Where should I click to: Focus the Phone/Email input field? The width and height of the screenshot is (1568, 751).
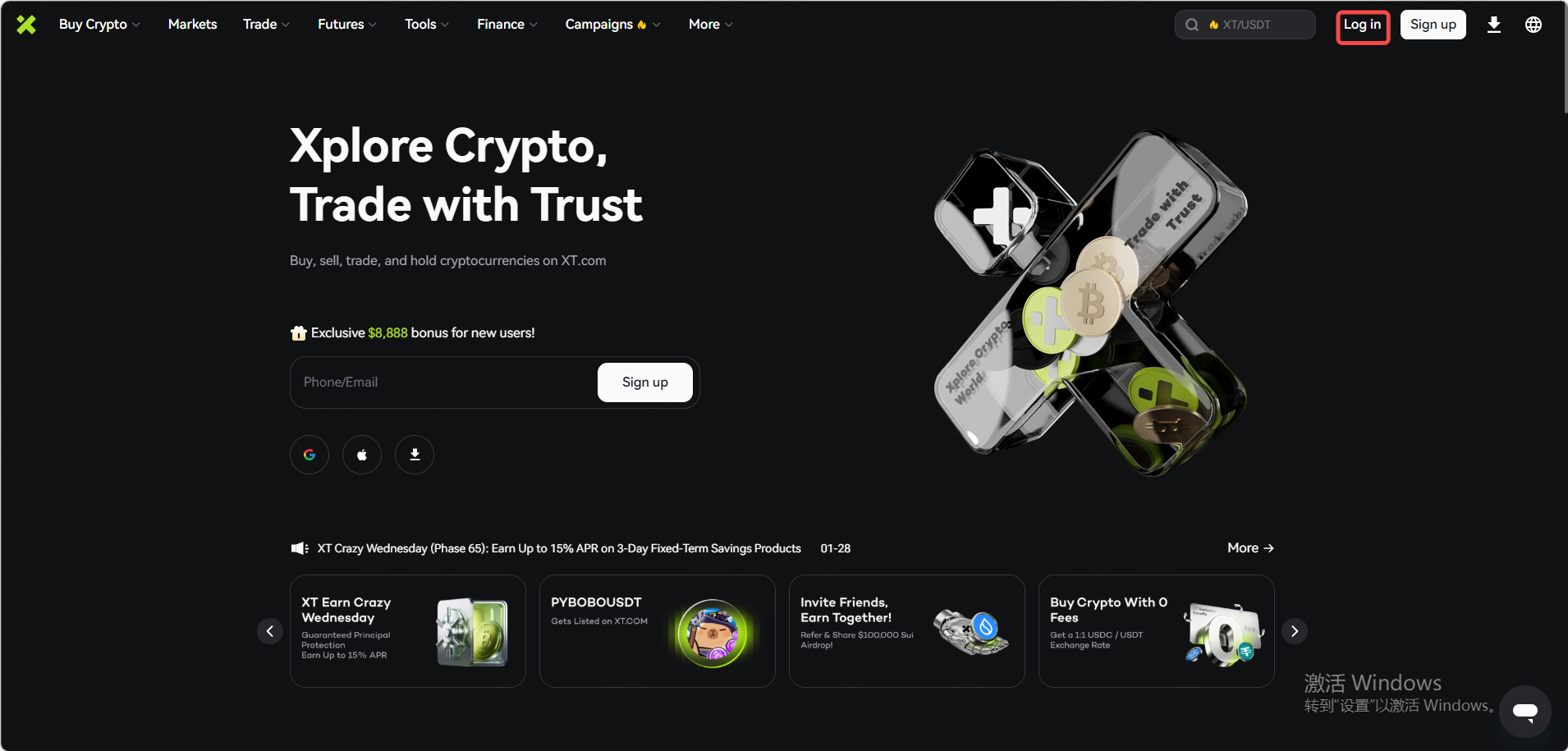(443, 382)
